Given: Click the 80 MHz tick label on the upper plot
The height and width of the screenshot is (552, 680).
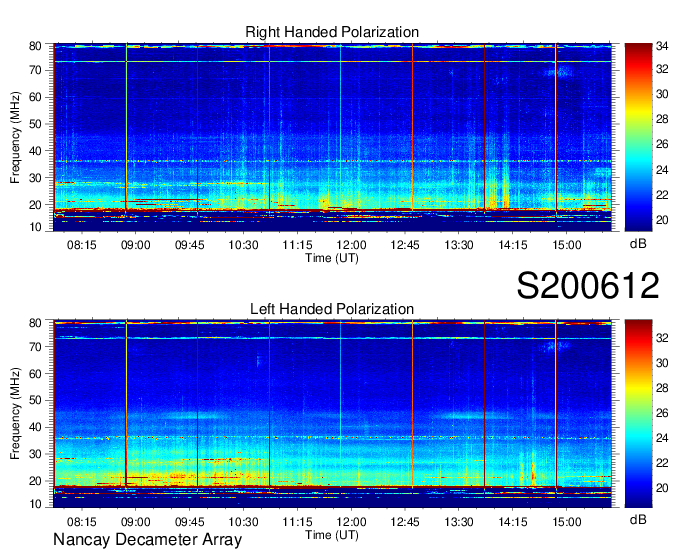Looking at the screenshot, I should (x=35, y=46).
